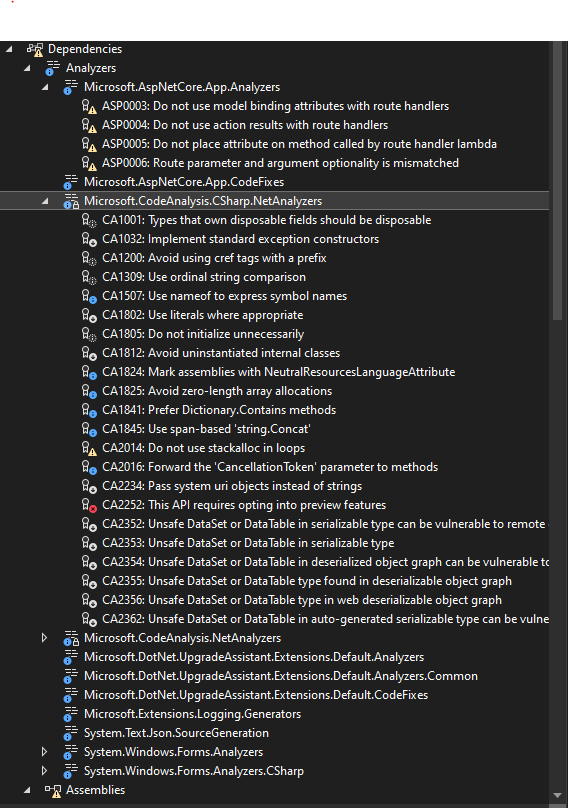
Task: Select UpgradeAssistant Default.CodeFixes item
Action: pyautogui.click(x=256, y=695)
